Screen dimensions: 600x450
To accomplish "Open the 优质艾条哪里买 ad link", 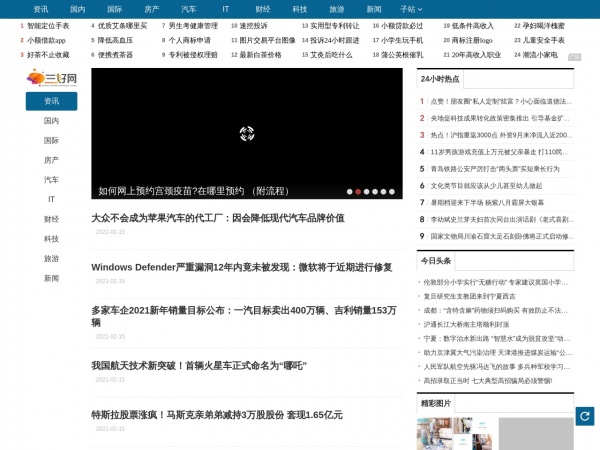I will (x=122, y=26).
